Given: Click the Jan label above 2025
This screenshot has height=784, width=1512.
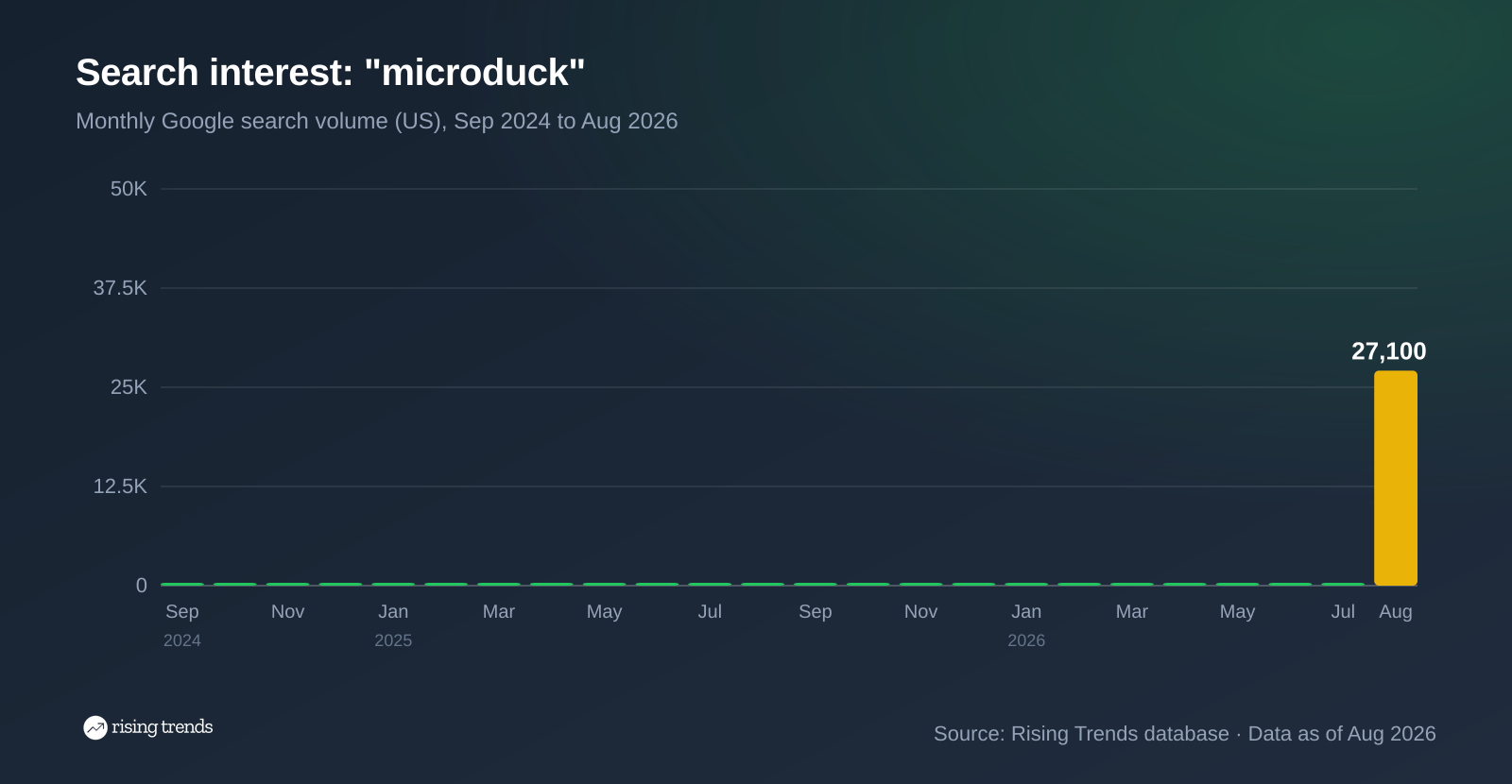Looking at the screenshot, I should [393, 611].
